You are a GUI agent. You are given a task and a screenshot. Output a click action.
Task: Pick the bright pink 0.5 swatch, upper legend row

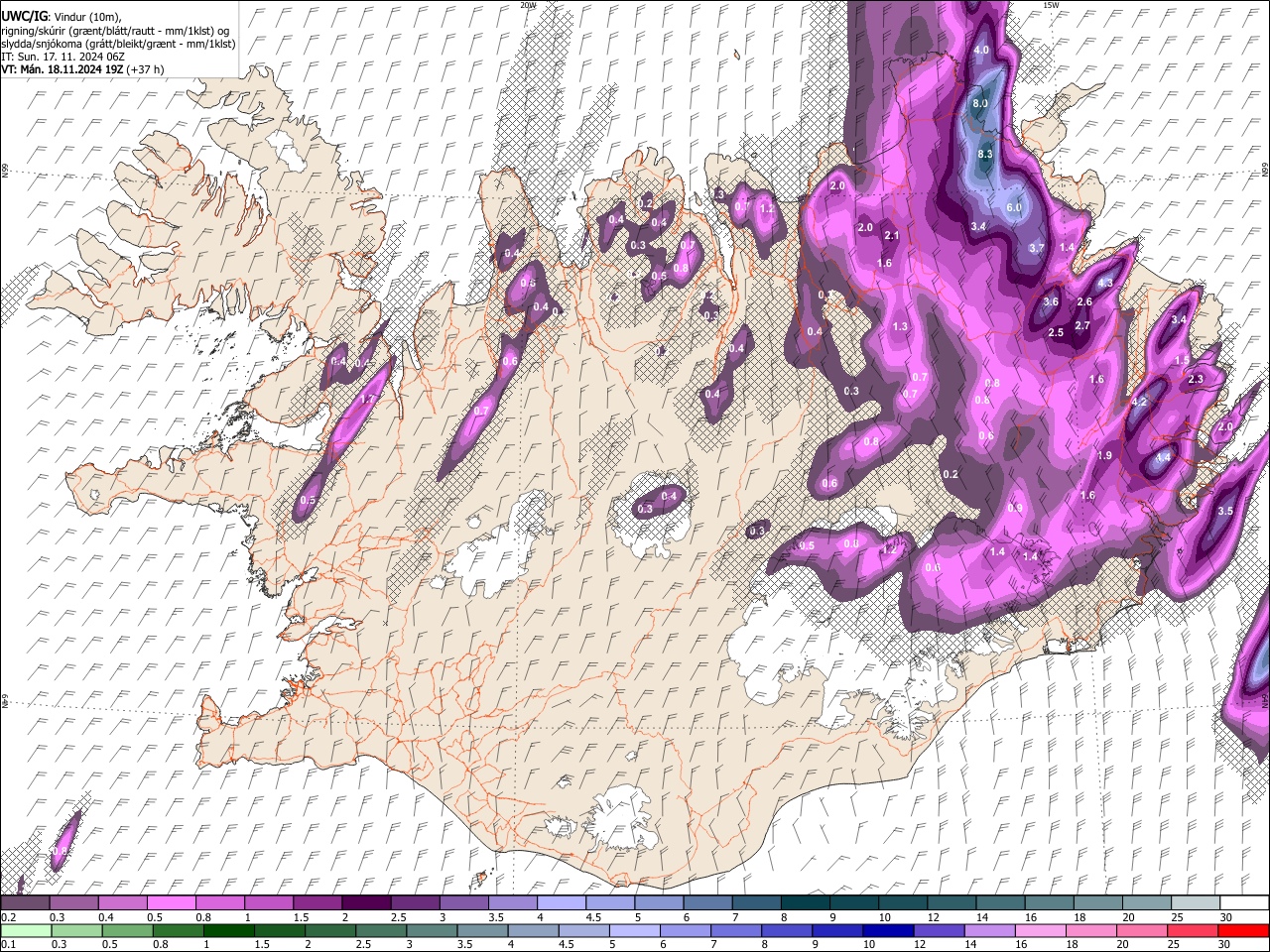tap(171, 903)
